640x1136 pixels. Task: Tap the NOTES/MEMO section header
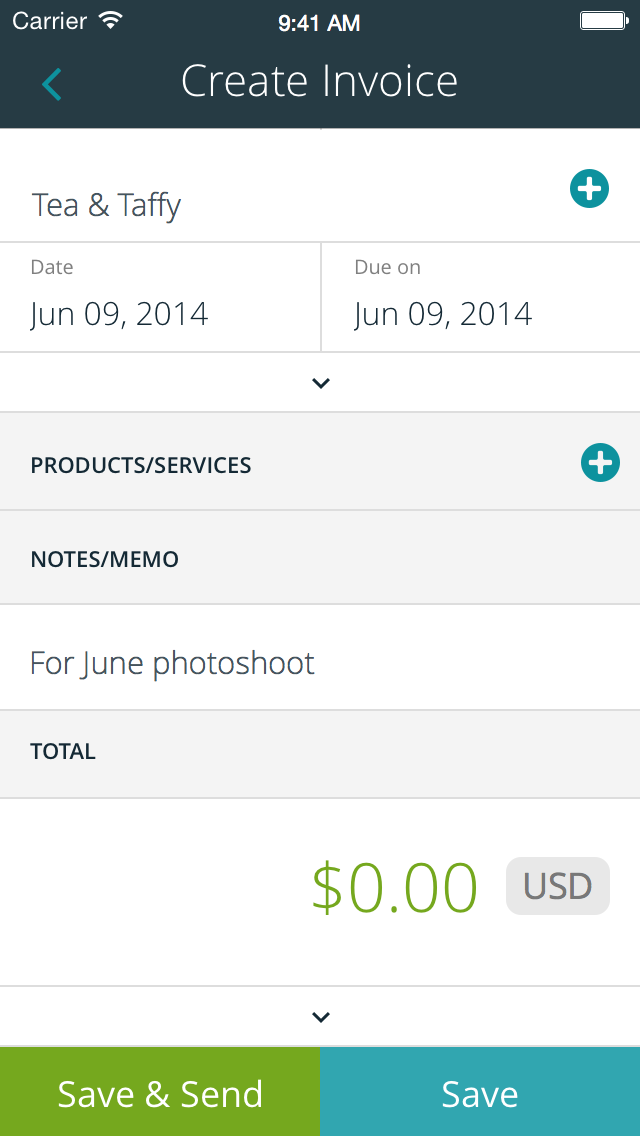[105, 559]
